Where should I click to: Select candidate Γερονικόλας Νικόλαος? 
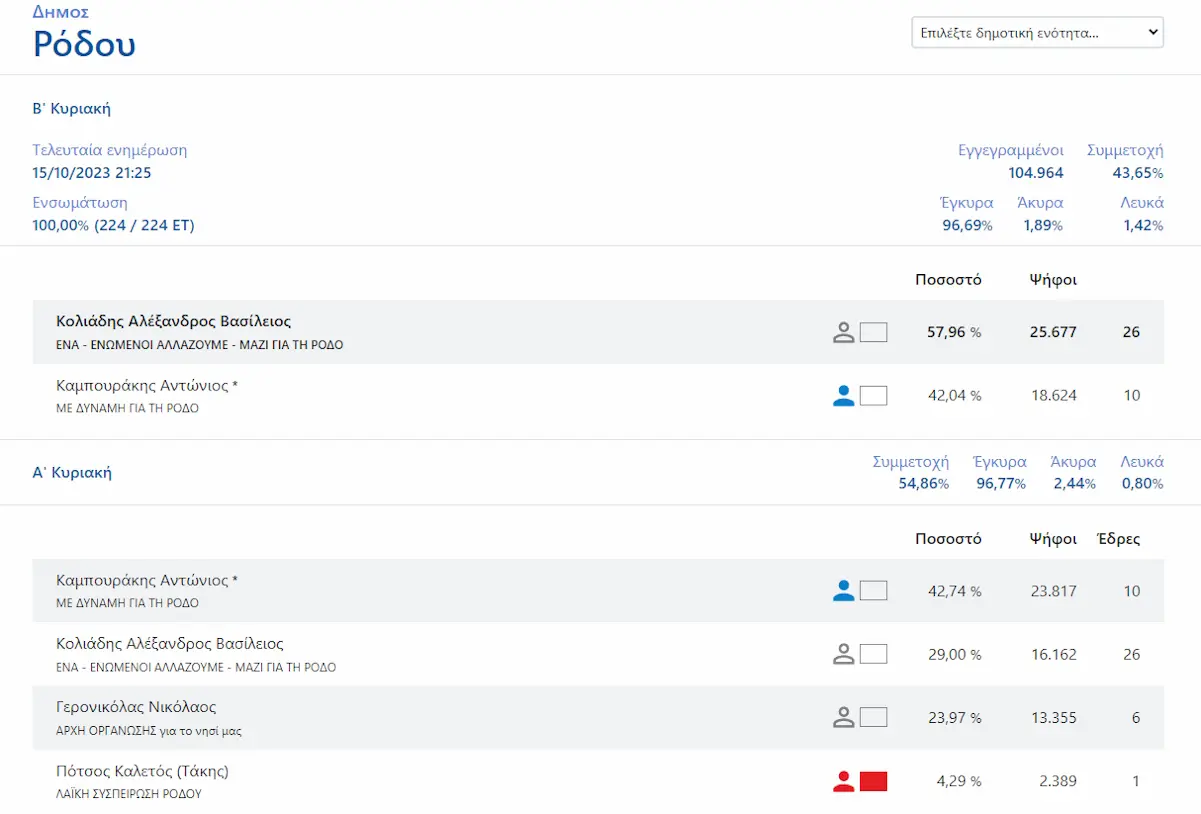click(x=136, y=708)
